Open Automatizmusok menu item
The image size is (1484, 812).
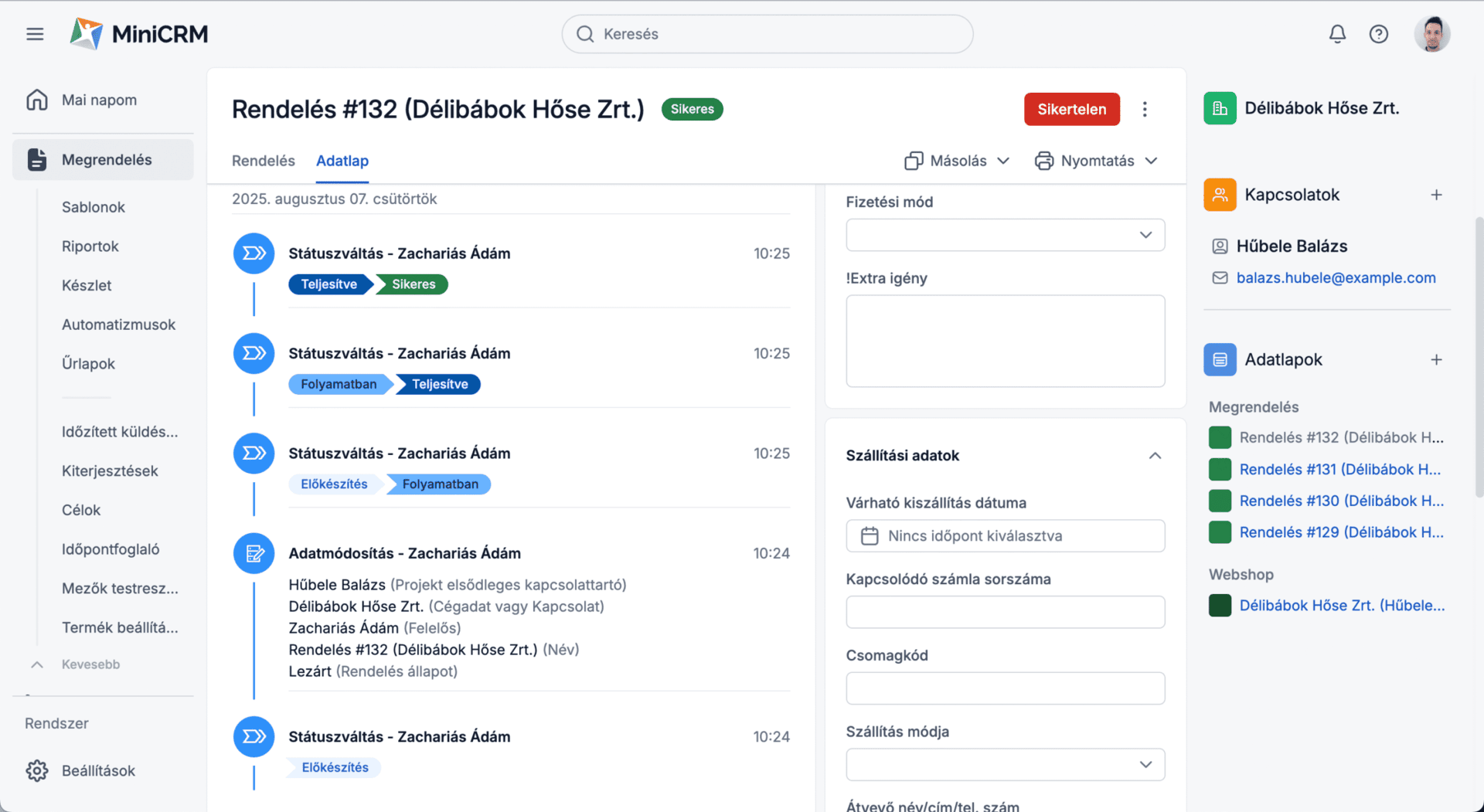point(118,324)
